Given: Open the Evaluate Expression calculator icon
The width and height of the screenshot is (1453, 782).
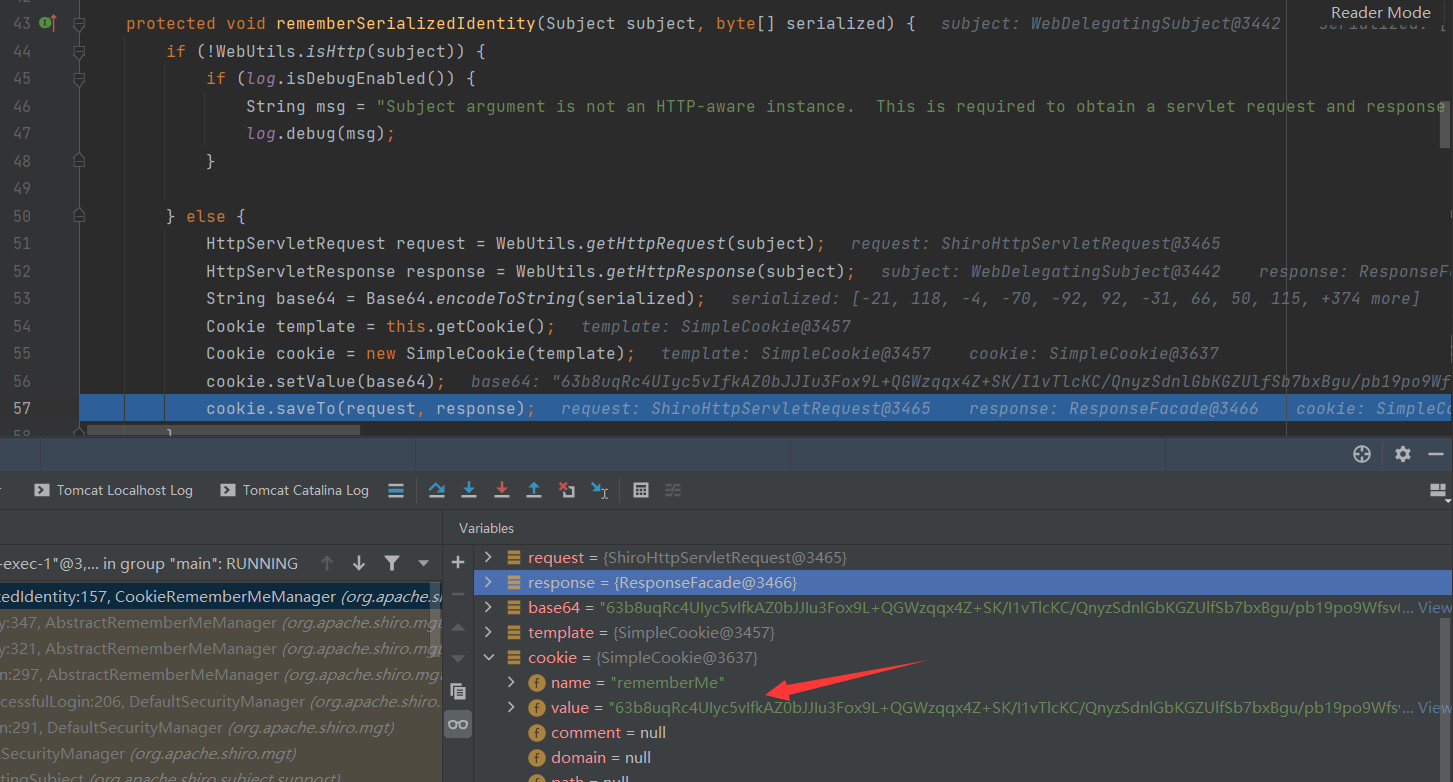Looking at the screenshot, I should coord(641,490).
